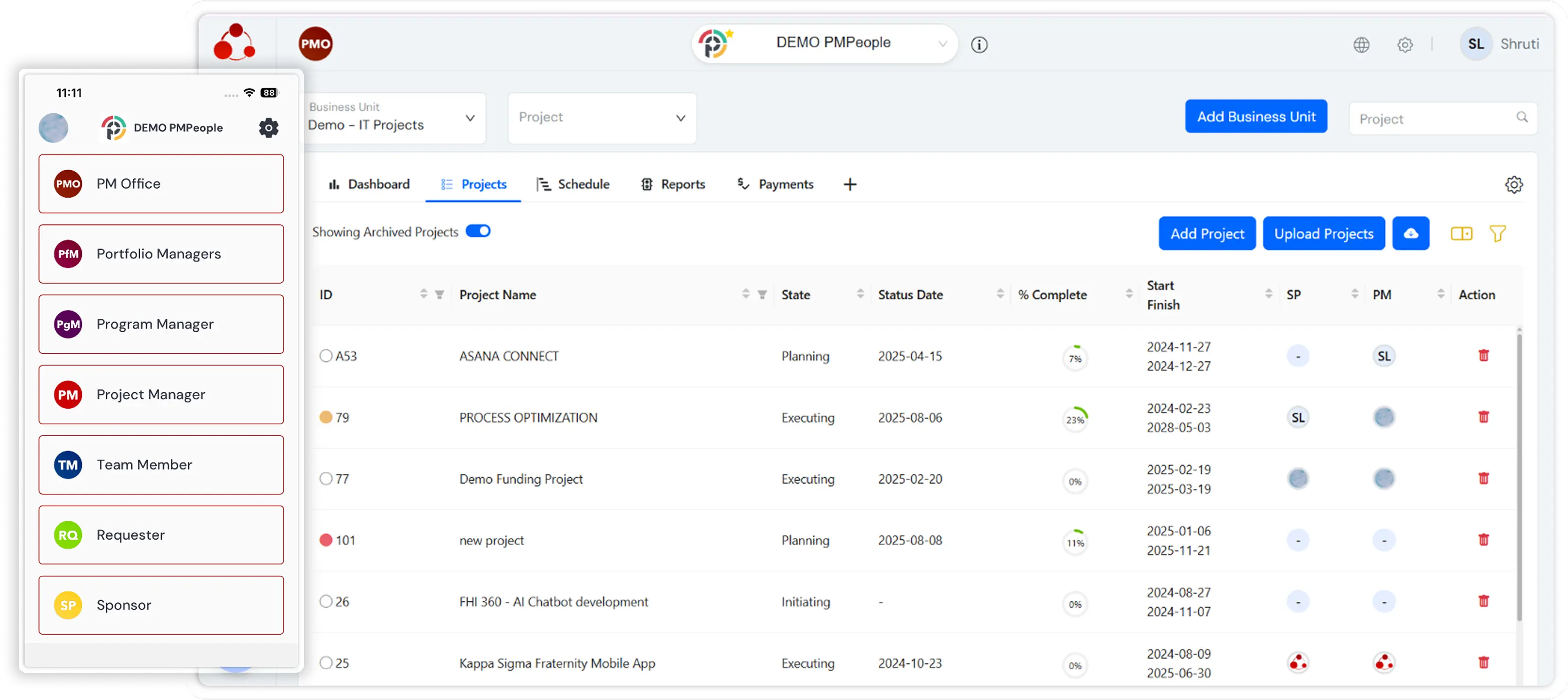Click the info icon next to DEMO PMPeople
1568x700 pixels.
pyautogui.click(x=979, y=44)
